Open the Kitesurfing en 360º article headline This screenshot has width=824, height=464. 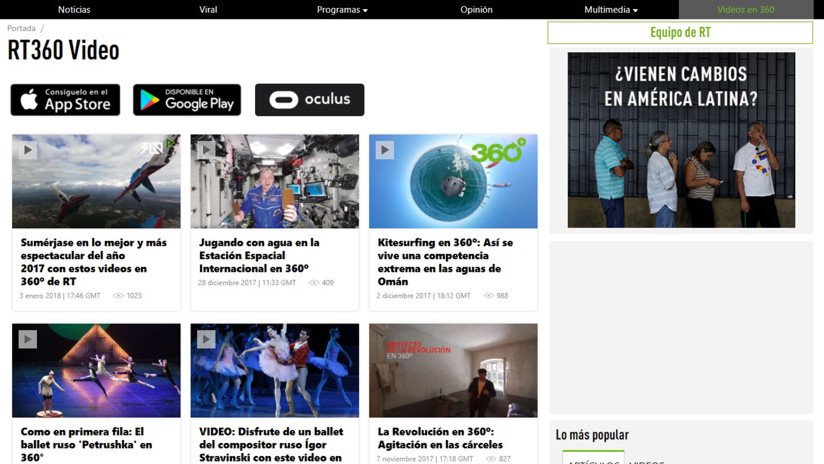pyautogui.click(x=447, y=261)
